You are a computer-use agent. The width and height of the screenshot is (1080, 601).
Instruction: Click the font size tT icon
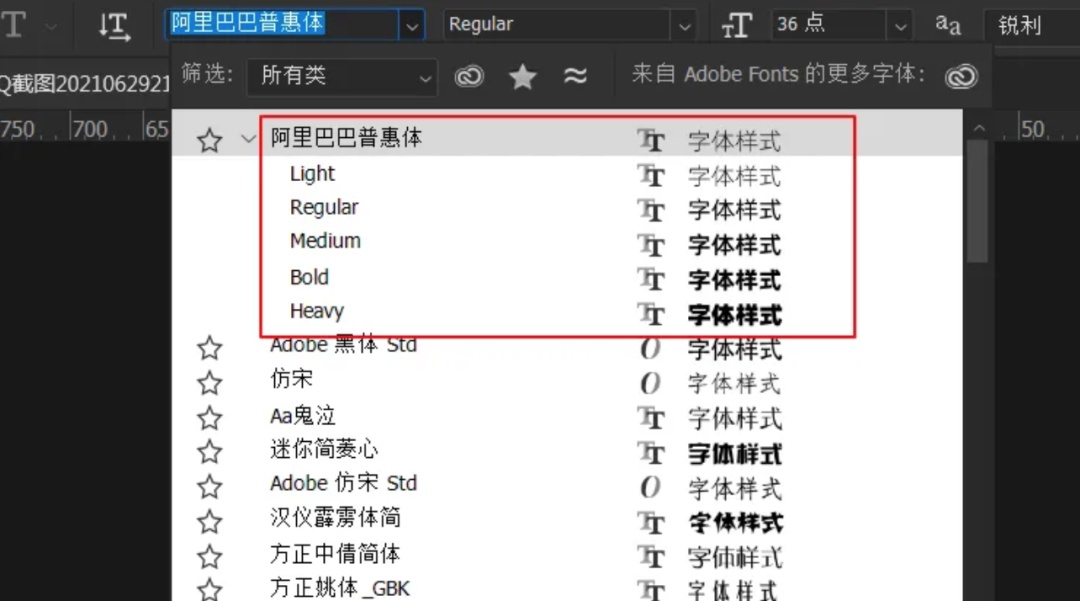[x=737, y=25]
